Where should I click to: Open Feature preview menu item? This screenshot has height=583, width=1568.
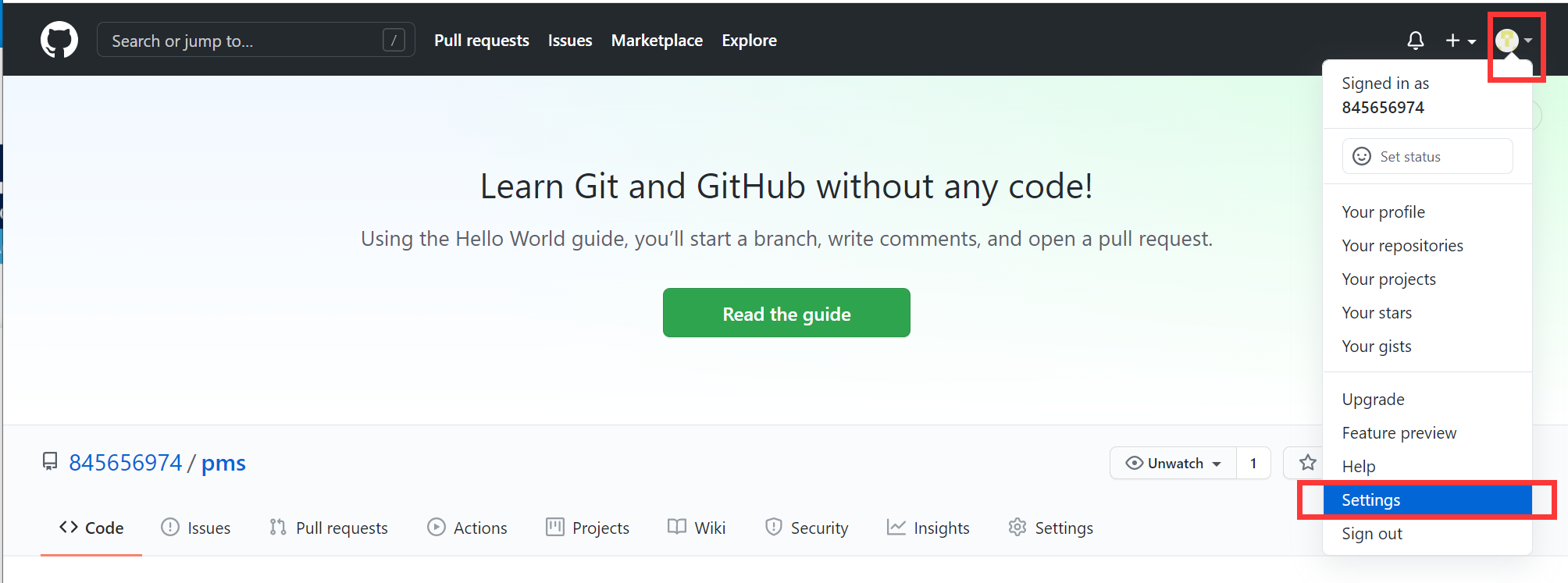(1427, 432)
